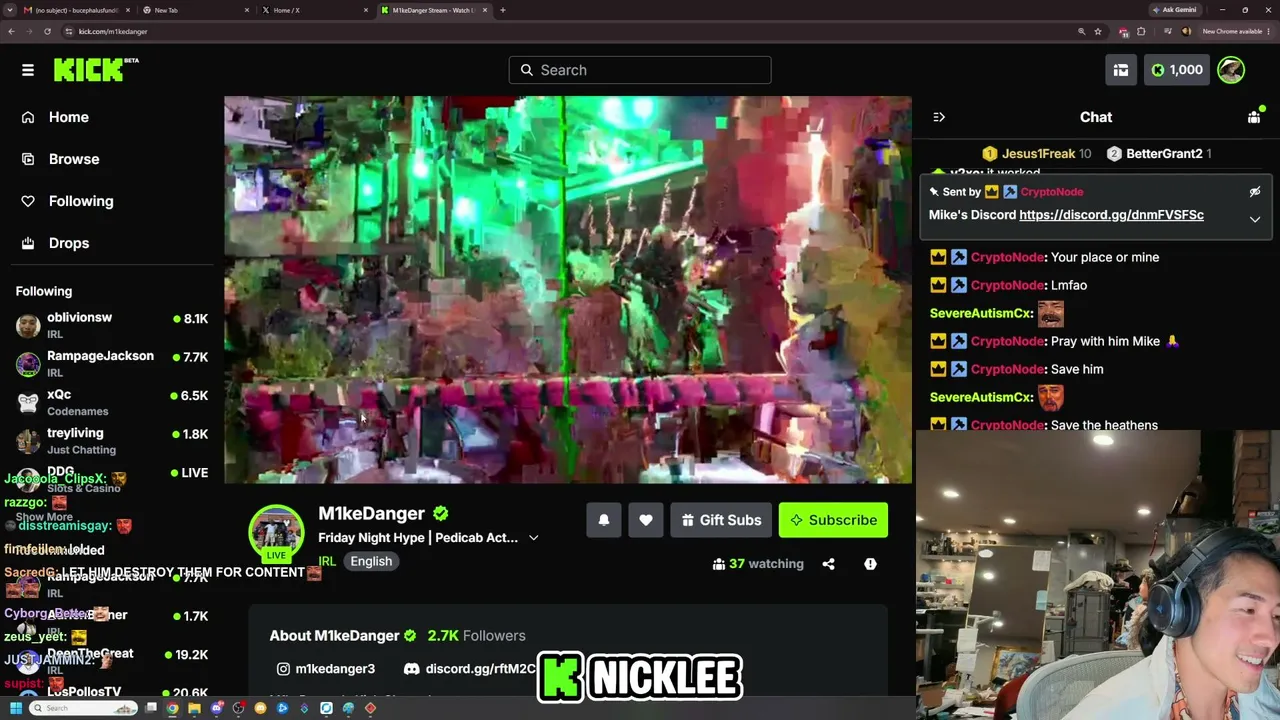Open the page zoom icon in address bar
Screen dimensions: 1280x720
pos(1081,31)
